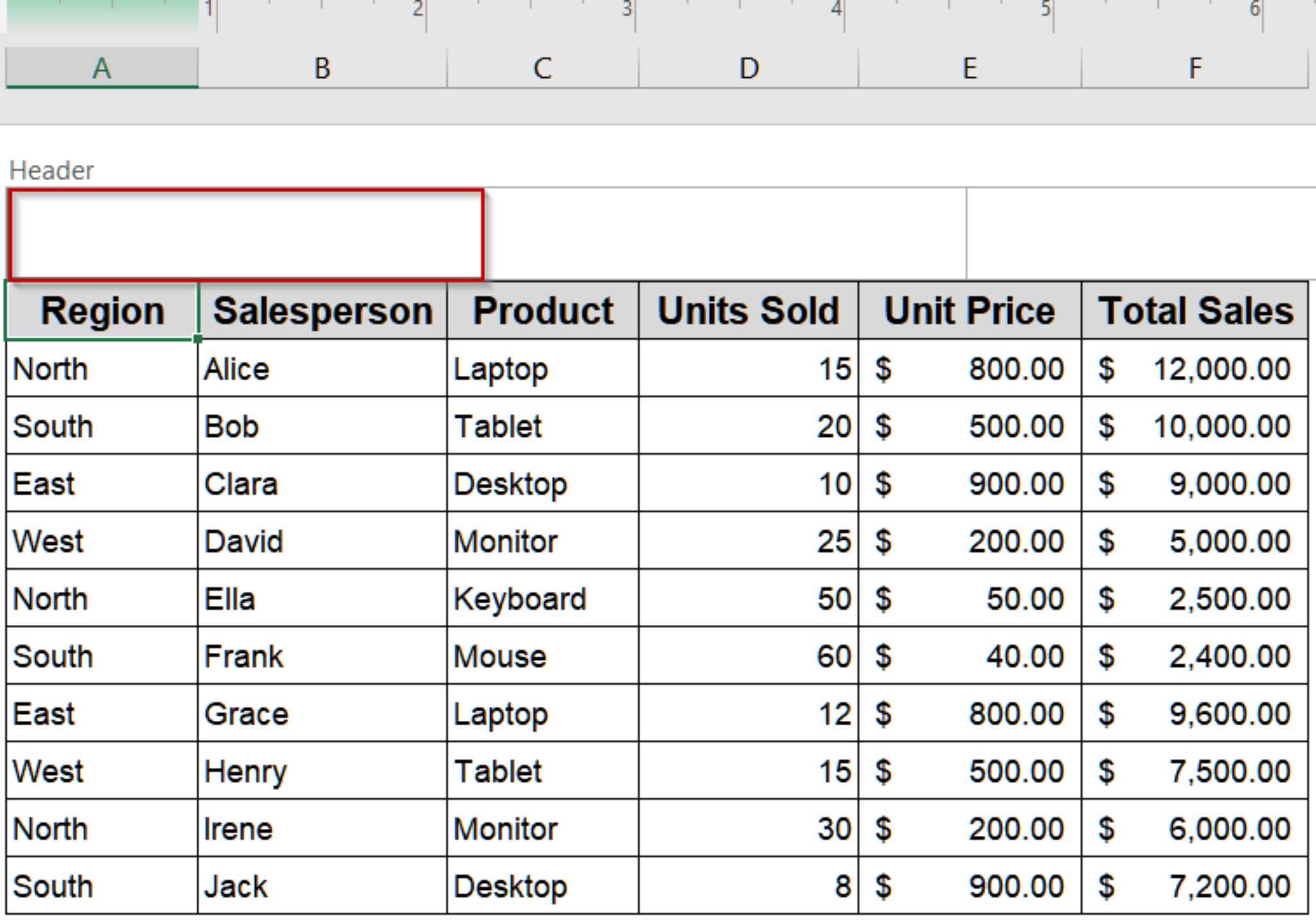Click the Unit Price value 900.00 for Clara

[969, 484]
